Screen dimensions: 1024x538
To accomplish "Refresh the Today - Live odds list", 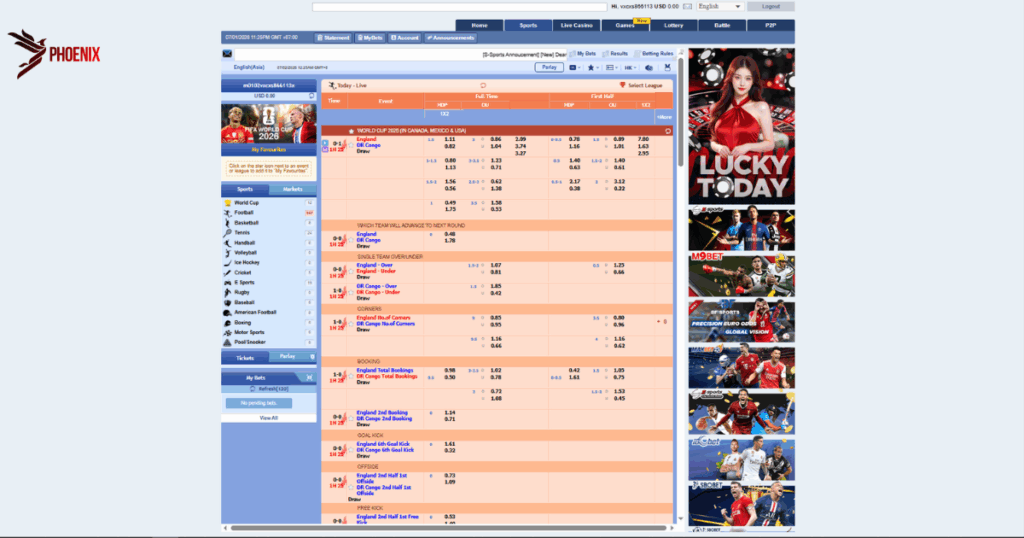I will pyautogui.click(x=483, y=86).
